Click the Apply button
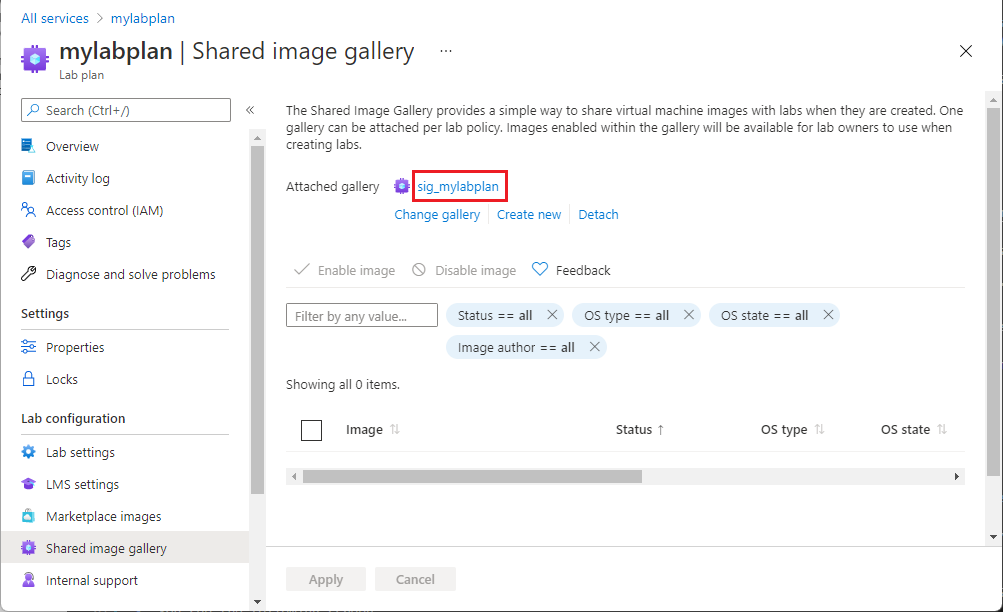Image resolution: width=1003 pixels, height=612 pixels. pos(326,579)
